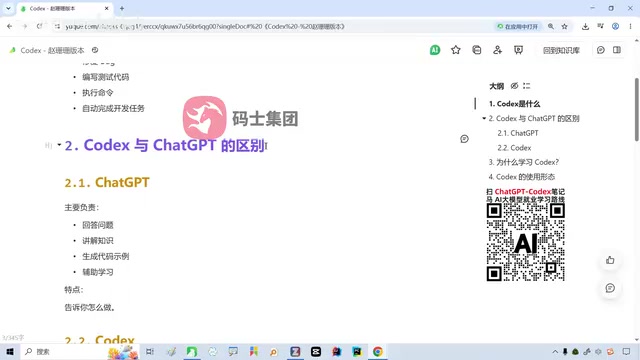Open the notification center icon
The image size is (640, 360).
(627, 351)
